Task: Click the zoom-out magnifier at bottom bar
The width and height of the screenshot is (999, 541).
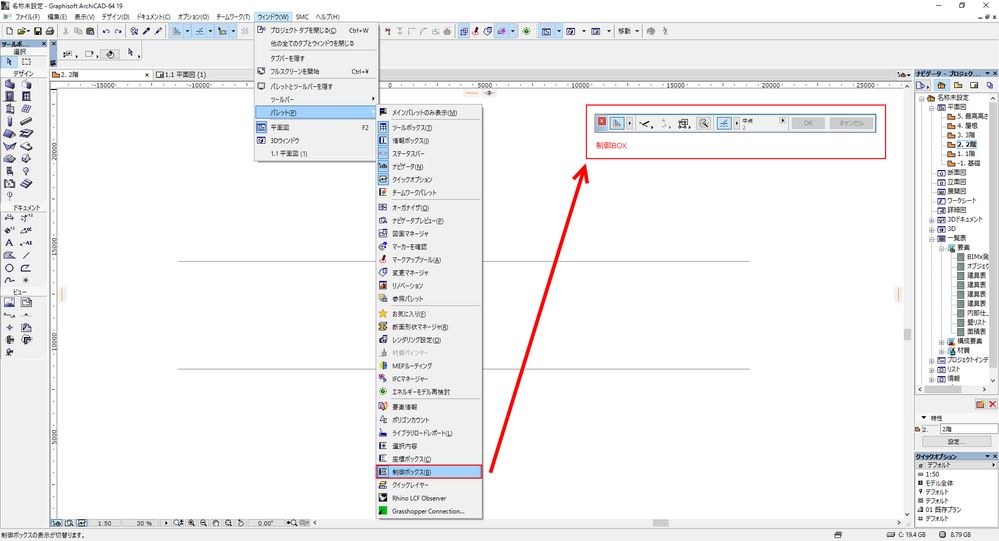Action: (203, 523)
